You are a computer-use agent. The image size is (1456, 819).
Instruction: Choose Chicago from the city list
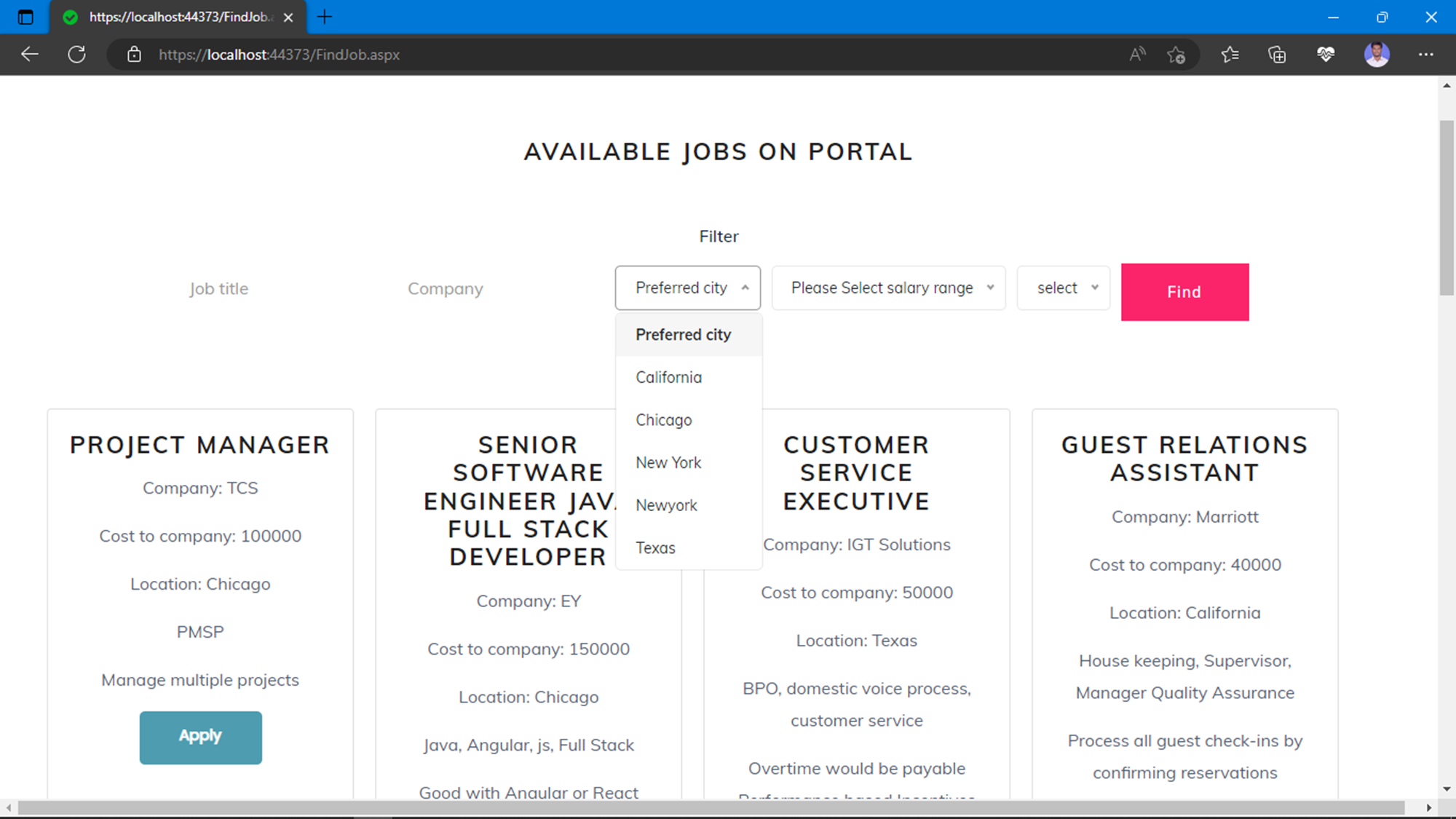[x=689, y=420]
